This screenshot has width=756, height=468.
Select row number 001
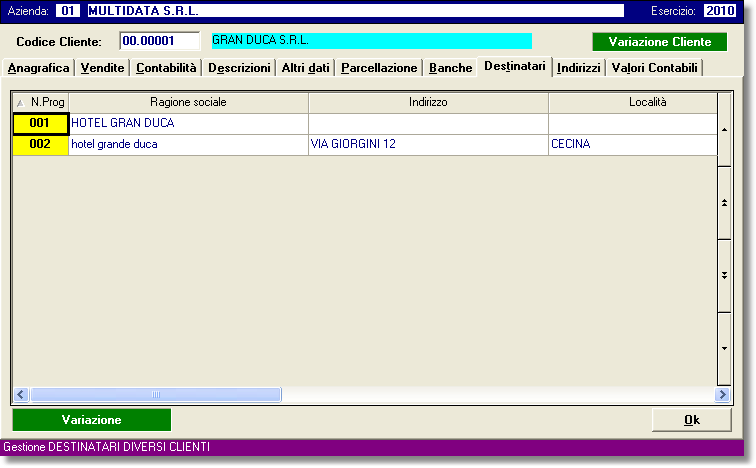40,123
